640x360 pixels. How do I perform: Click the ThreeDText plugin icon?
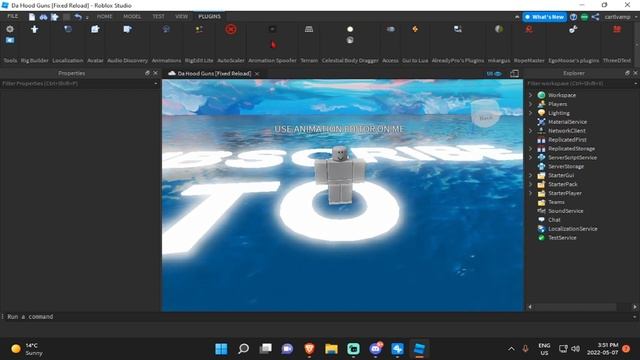[617, 29]
